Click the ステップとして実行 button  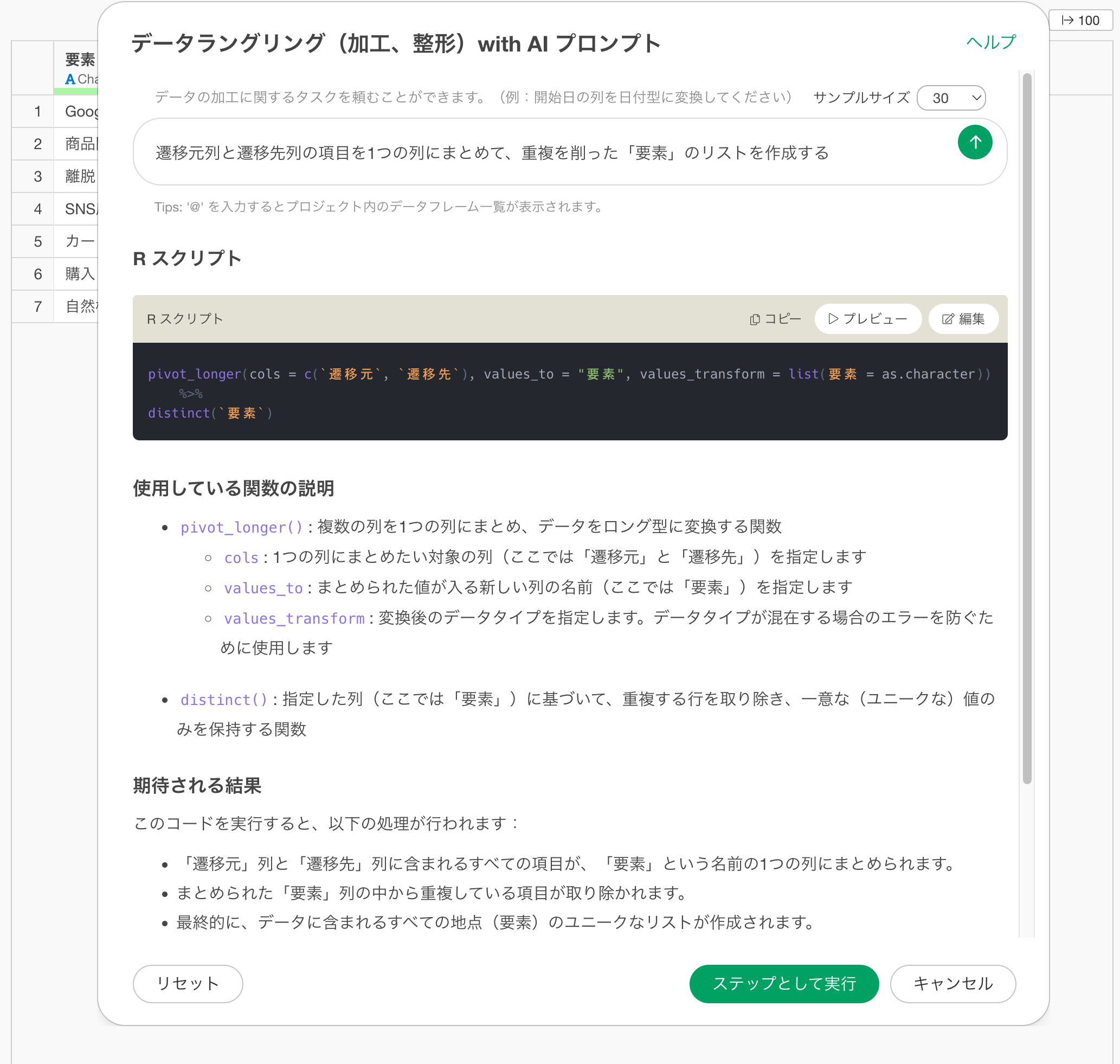784,983
